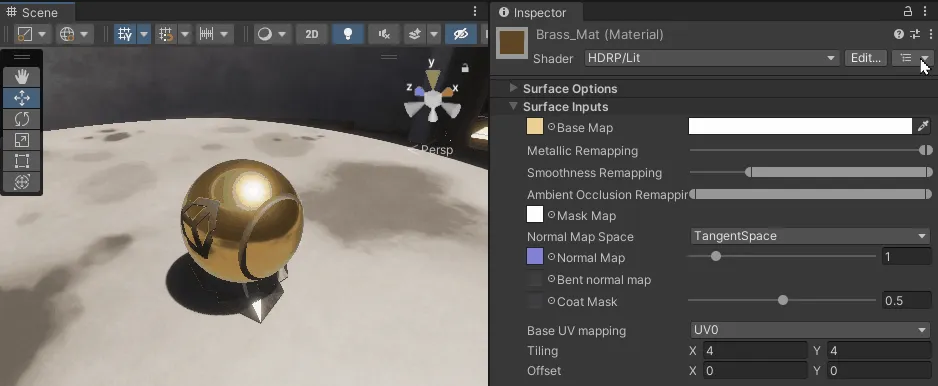Viewport: 938px width, 386px height.
Task: Open grid snapping settings dropdown arrow
Action: [185, 34]
